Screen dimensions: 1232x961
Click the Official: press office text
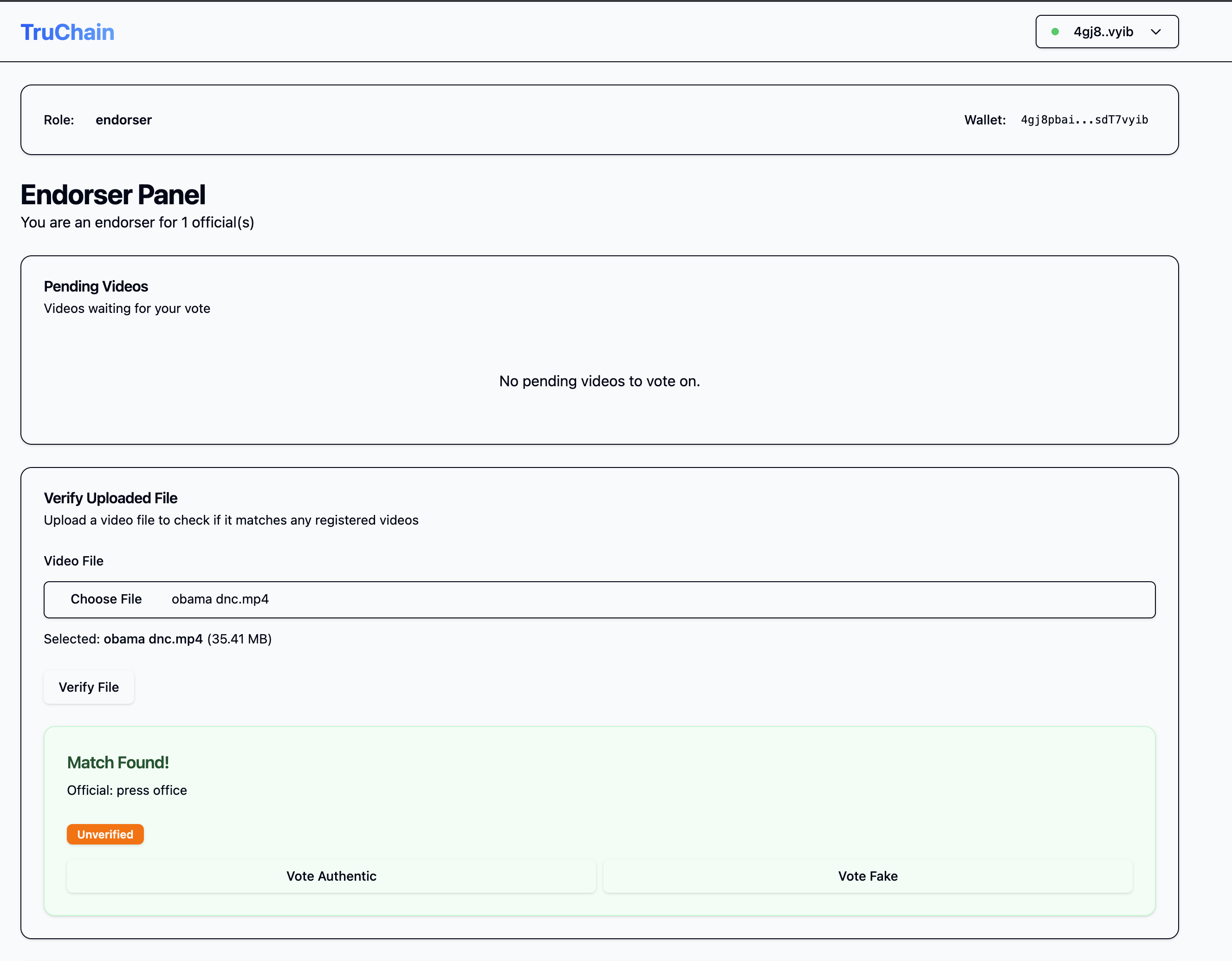pyautogui.click(x=127, y=790)
